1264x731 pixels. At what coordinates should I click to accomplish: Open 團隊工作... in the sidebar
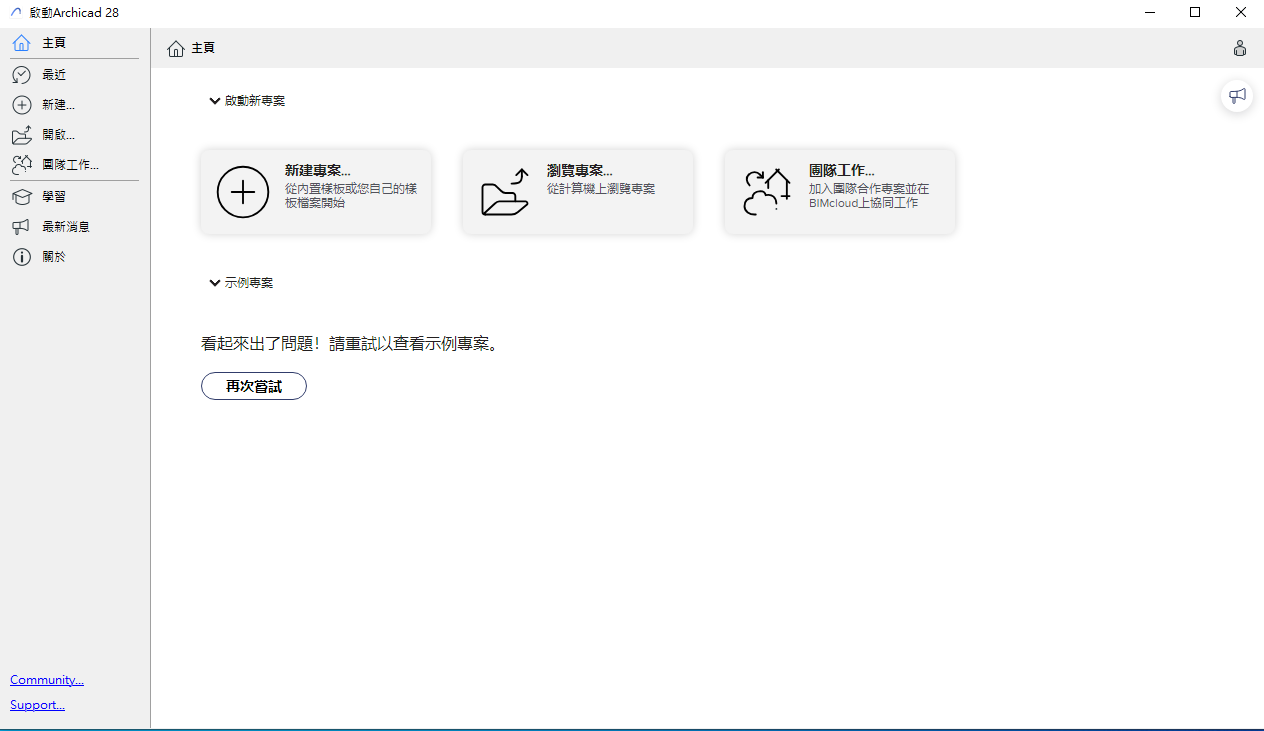point(75,165)
